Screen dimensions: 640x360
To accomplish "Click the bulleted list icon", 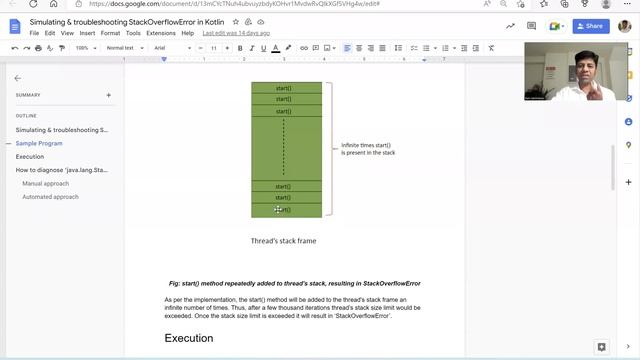I will [426, 48].
